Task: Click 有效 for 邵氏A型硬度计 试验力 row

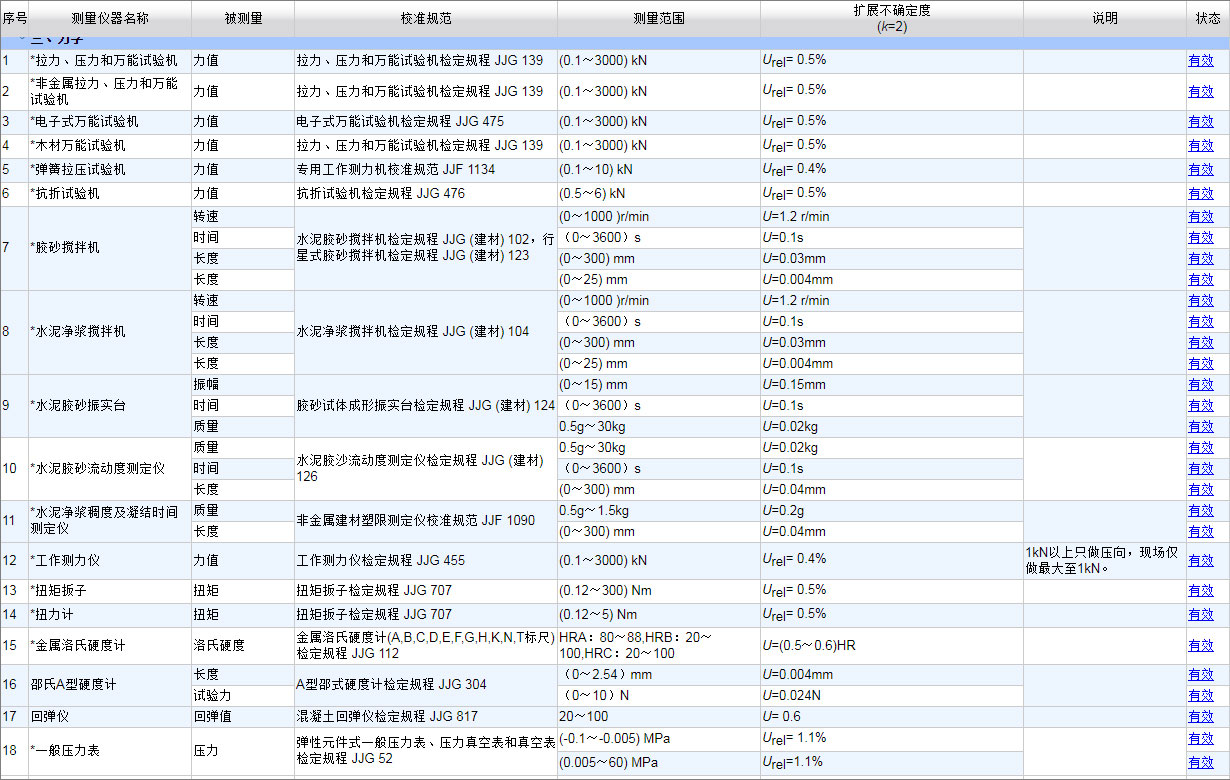Action: tap(1200, 696)
